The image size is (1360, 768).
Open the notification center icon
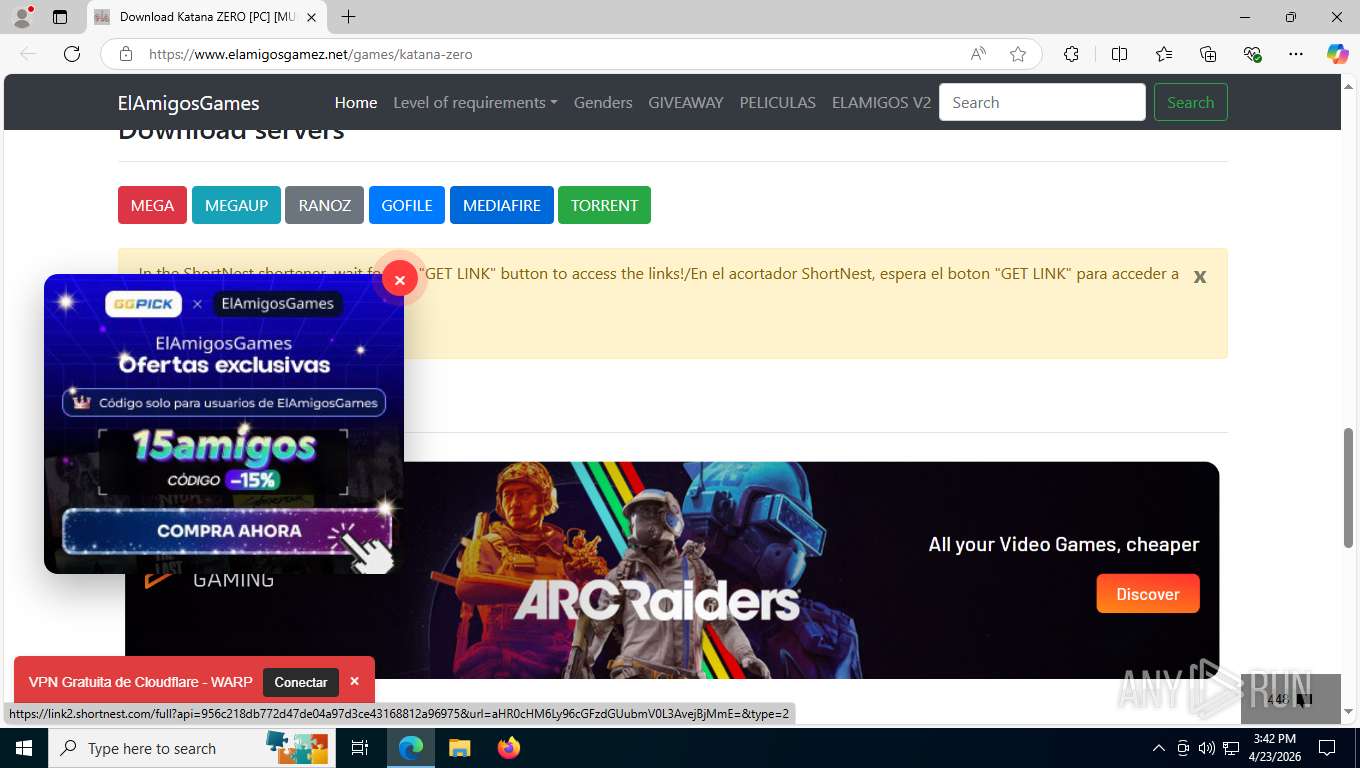(x=1327, y=748)
